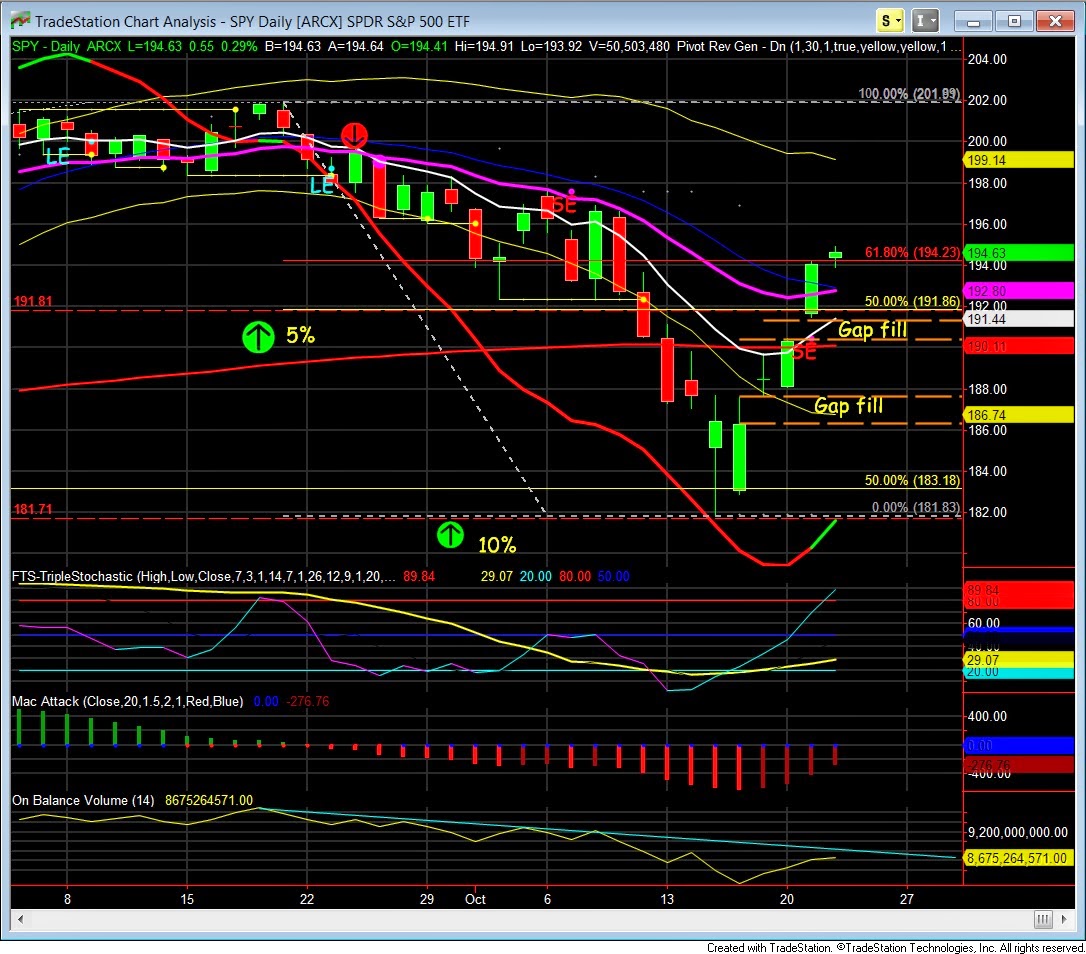Click the blue 0.00 Mac Attack axis marker
The image size is (1086, 954).
(x=1019, y=745)
